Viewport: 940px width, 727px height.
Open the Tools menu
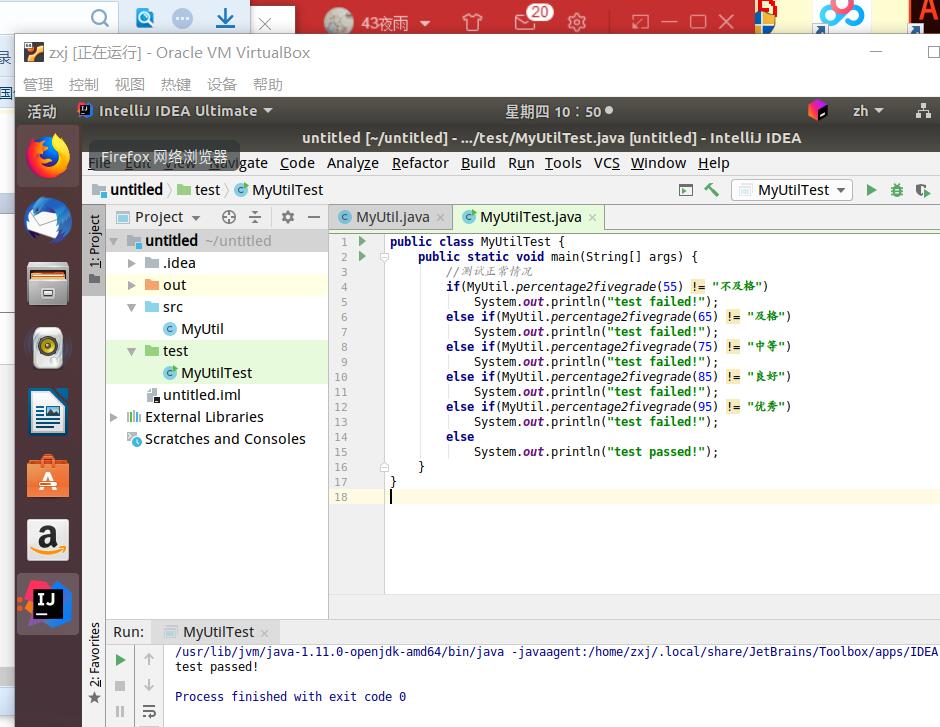[563, 163]
